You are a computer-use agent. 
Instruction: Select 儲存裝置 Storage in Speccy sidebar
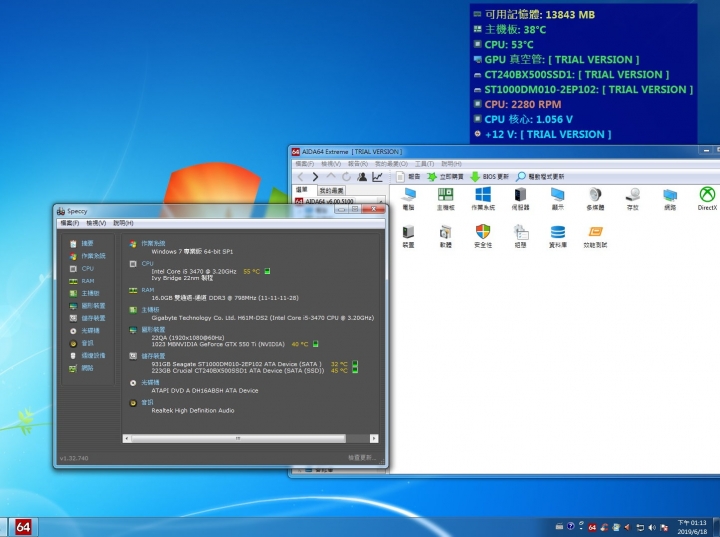click(88, 318)
